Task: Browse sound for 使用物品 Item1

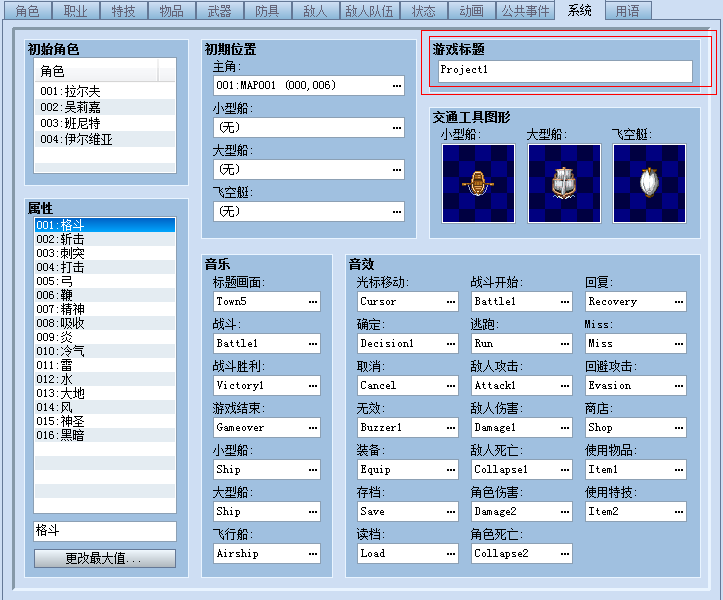Action: pyautogui.click(x=678, y=469)
